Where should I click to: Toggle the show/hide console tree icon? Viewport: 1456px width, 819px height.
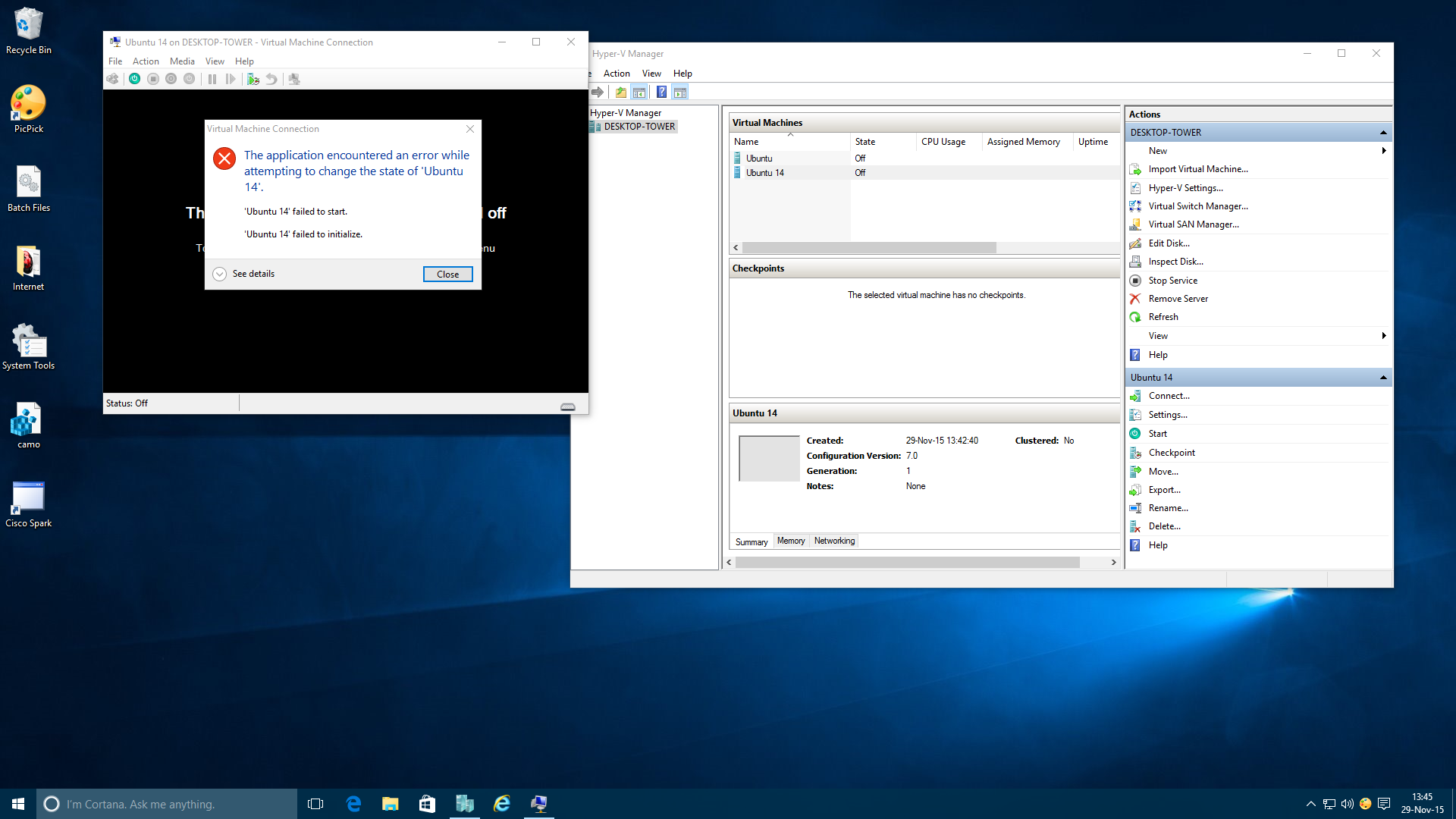coord(639,93)
